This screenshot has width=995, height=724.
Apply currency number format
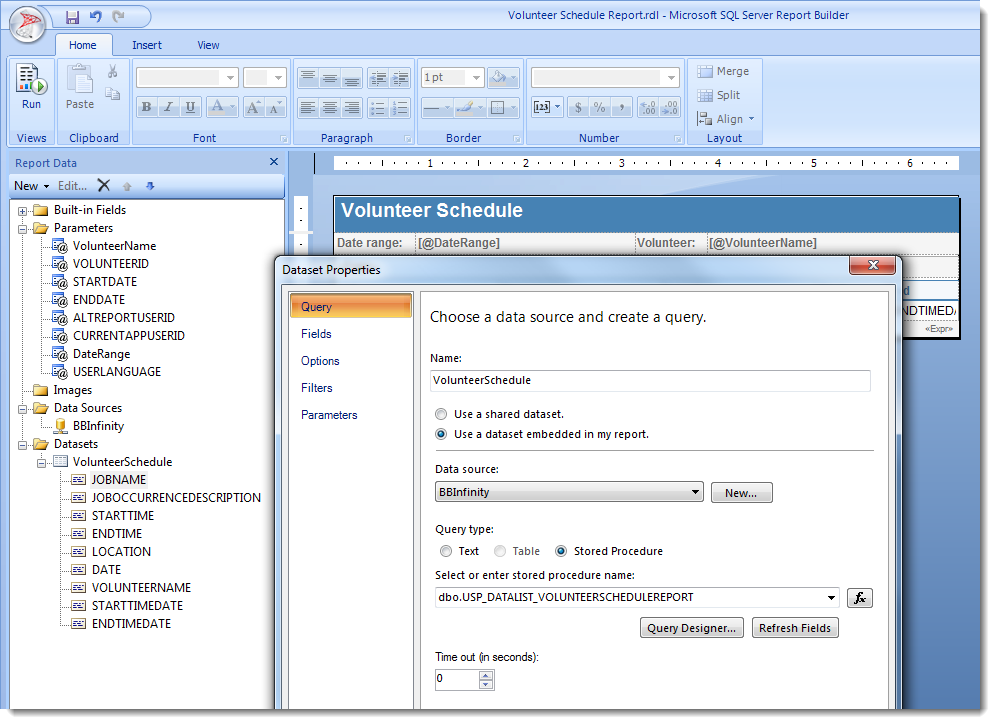point(577,107)
